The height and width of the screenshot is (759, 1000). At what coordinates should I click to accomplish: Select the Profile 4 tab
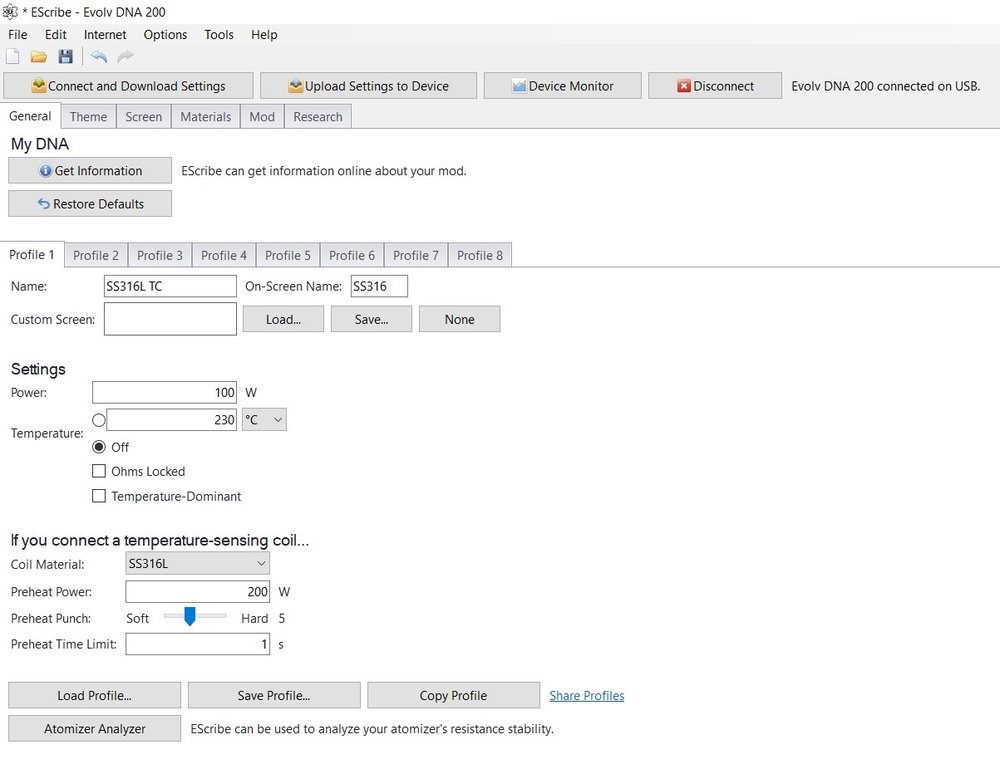tap(224, 255)
